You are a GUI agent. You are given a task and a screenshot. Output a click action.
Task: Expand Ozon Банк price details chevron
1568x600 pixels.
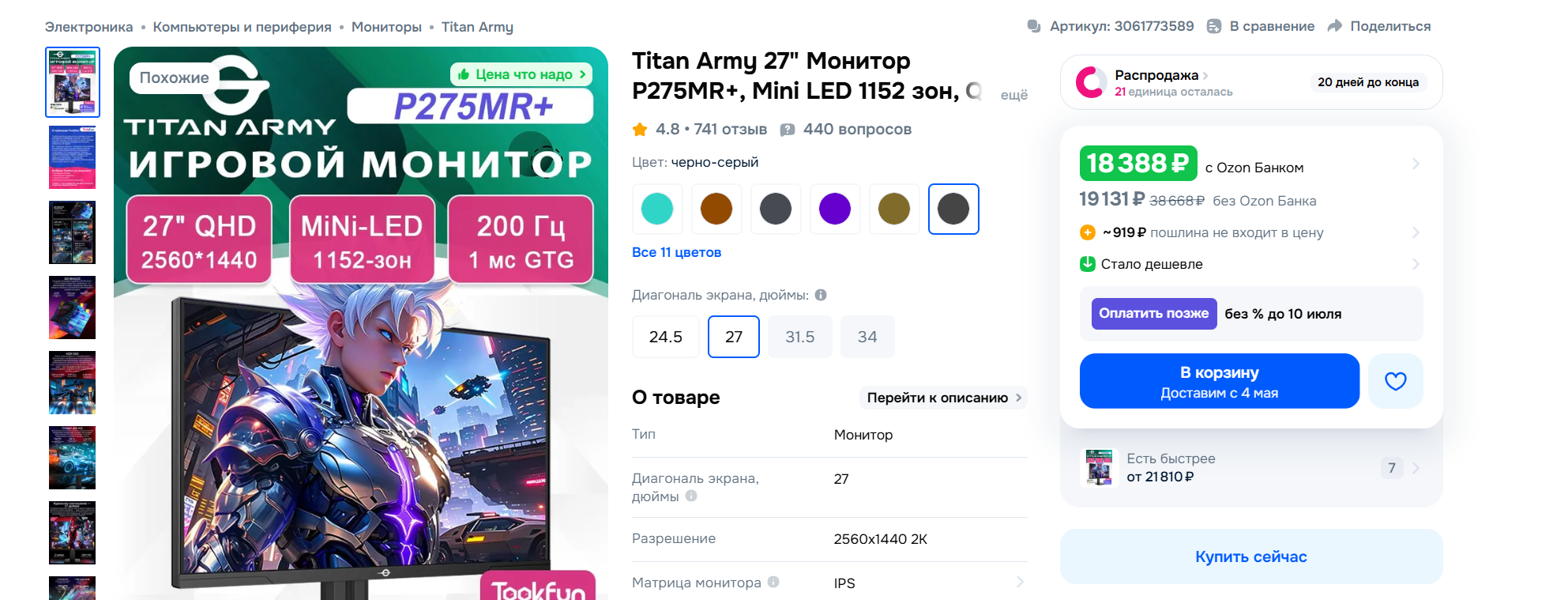click(x=1416, y=164)
